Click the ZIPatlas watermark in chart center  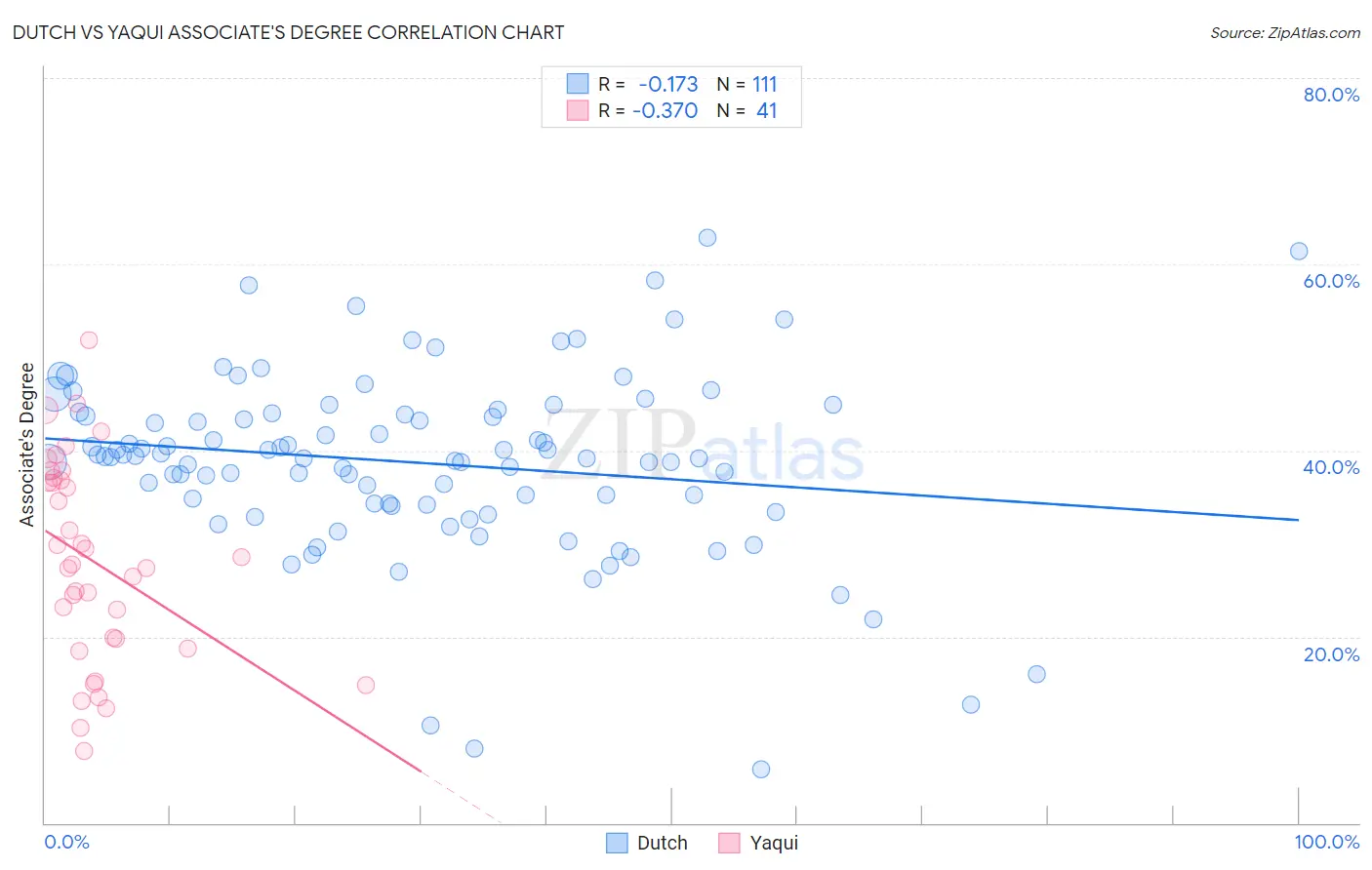point(703,446)
